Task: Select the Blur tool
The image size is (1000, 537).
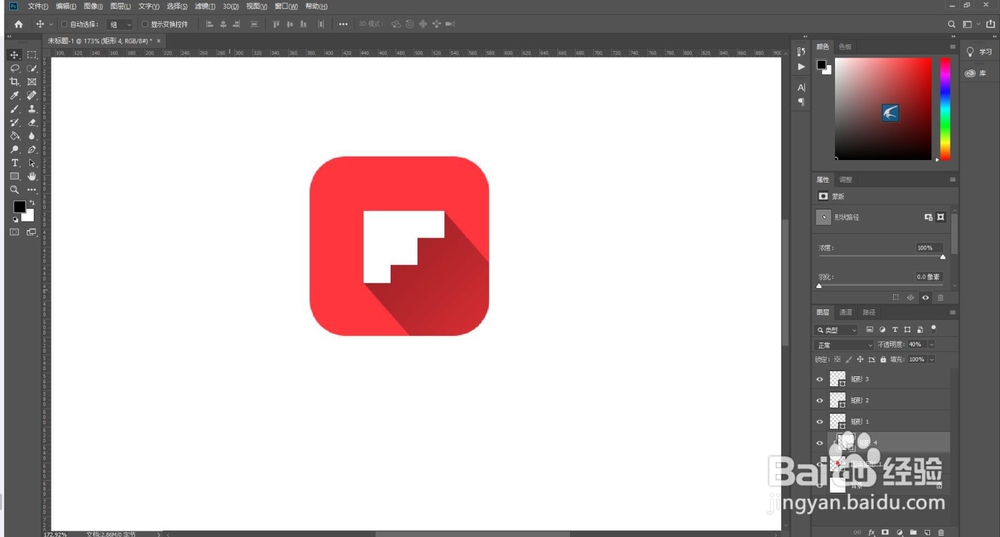Action: click(x=32, y=136)
